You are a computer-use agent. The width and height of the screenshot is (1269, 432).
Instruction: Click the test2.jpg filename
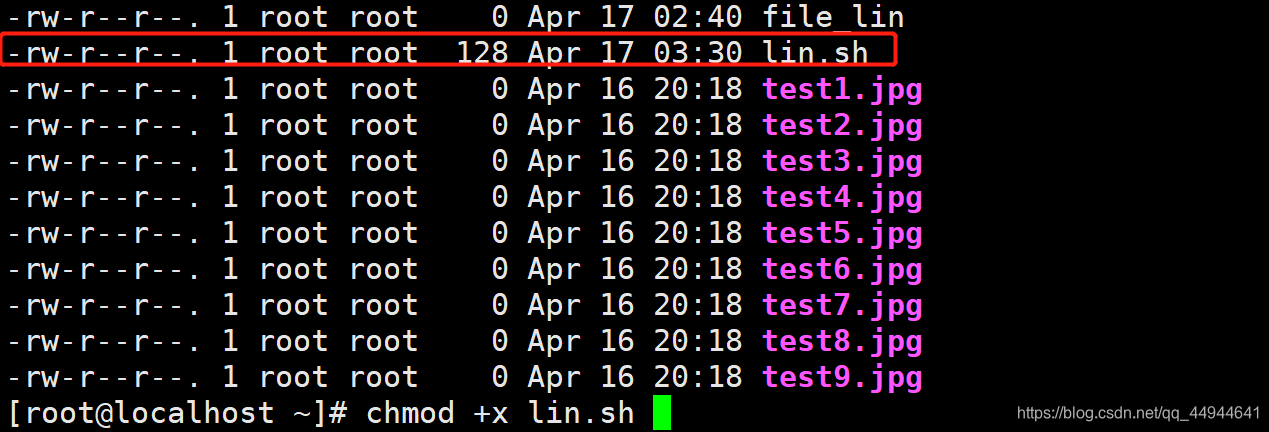tap(842, 125)
